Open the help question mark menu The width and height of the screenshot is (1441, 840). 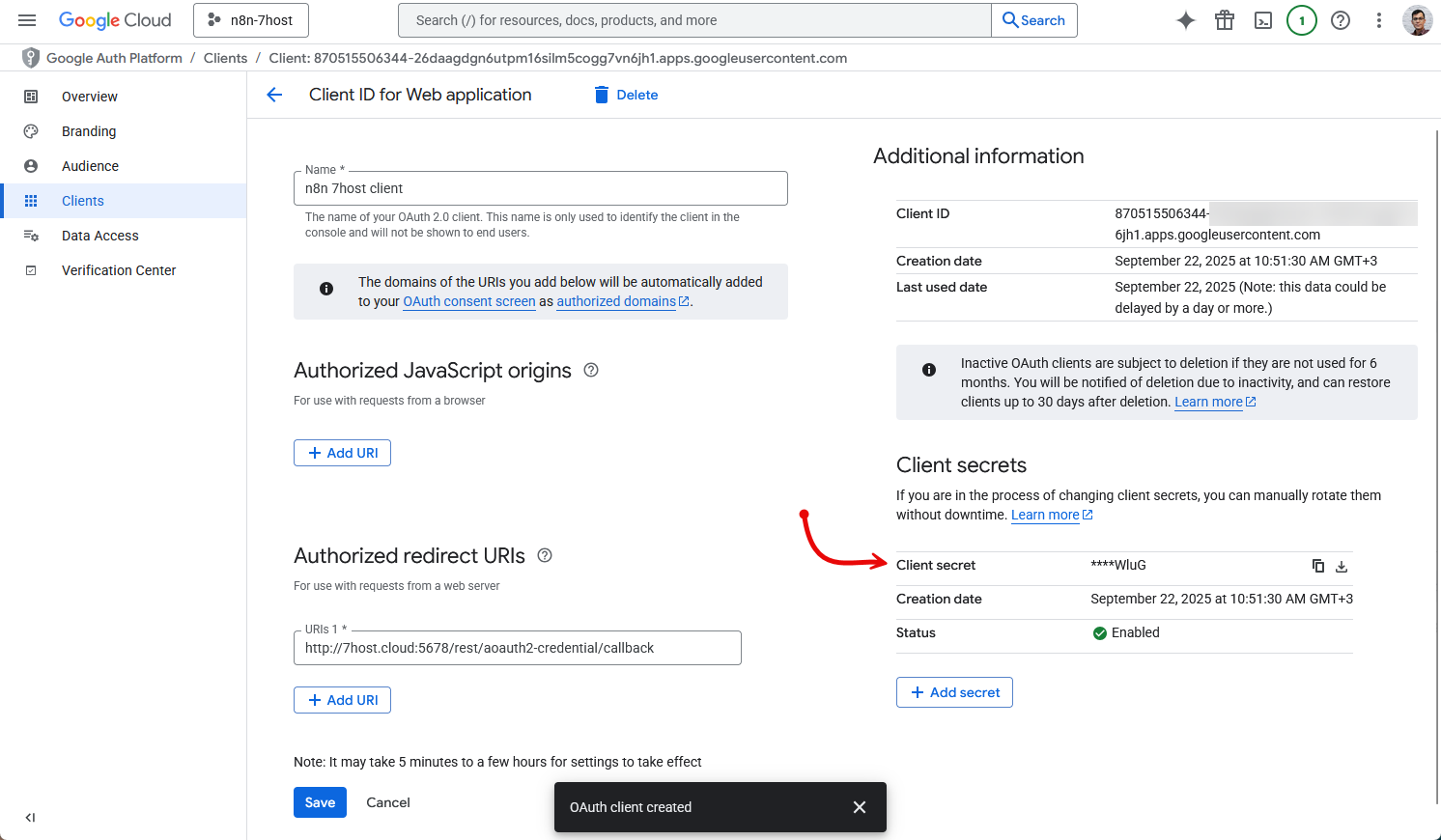pos(1341,20)
